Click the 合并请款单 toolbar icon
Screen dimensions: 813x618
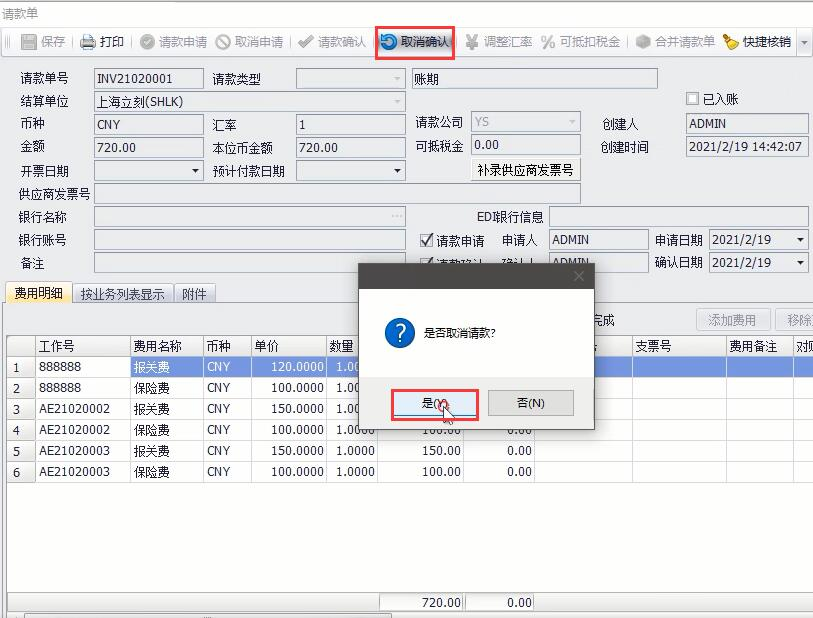click(643, 42)
